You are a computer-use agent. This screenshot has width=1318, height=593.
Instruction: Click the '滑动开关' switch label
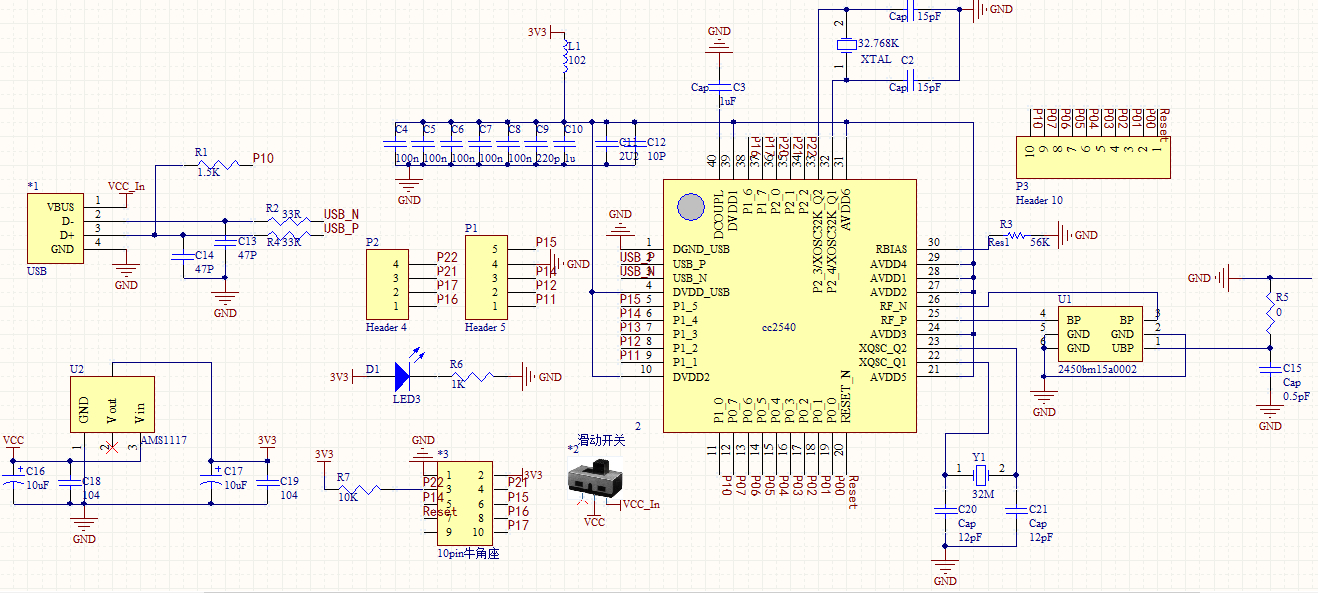(601, 439)
